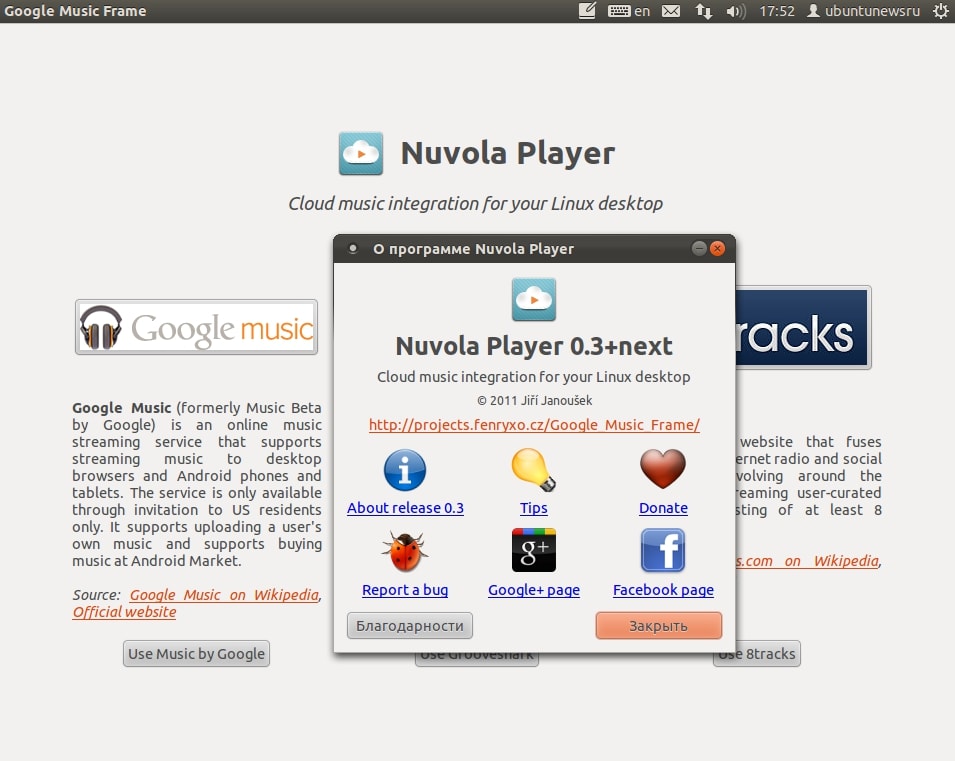
Task: Open the ubuntunewsru user menu
Action: [864, 11]
